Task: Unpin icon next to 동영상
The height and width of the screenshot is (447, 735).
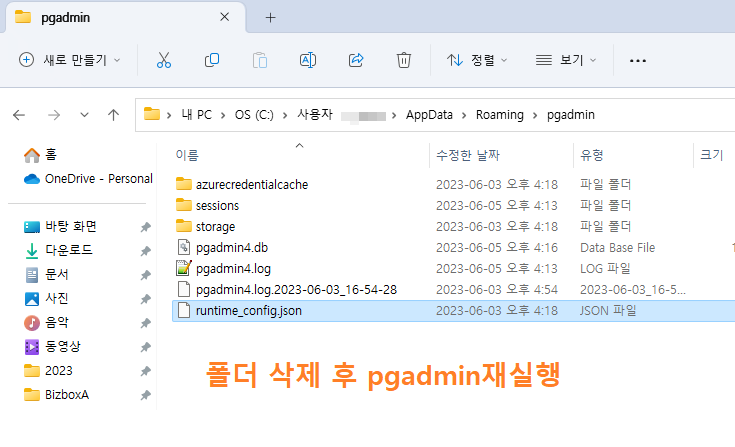Action: [146, 347]
